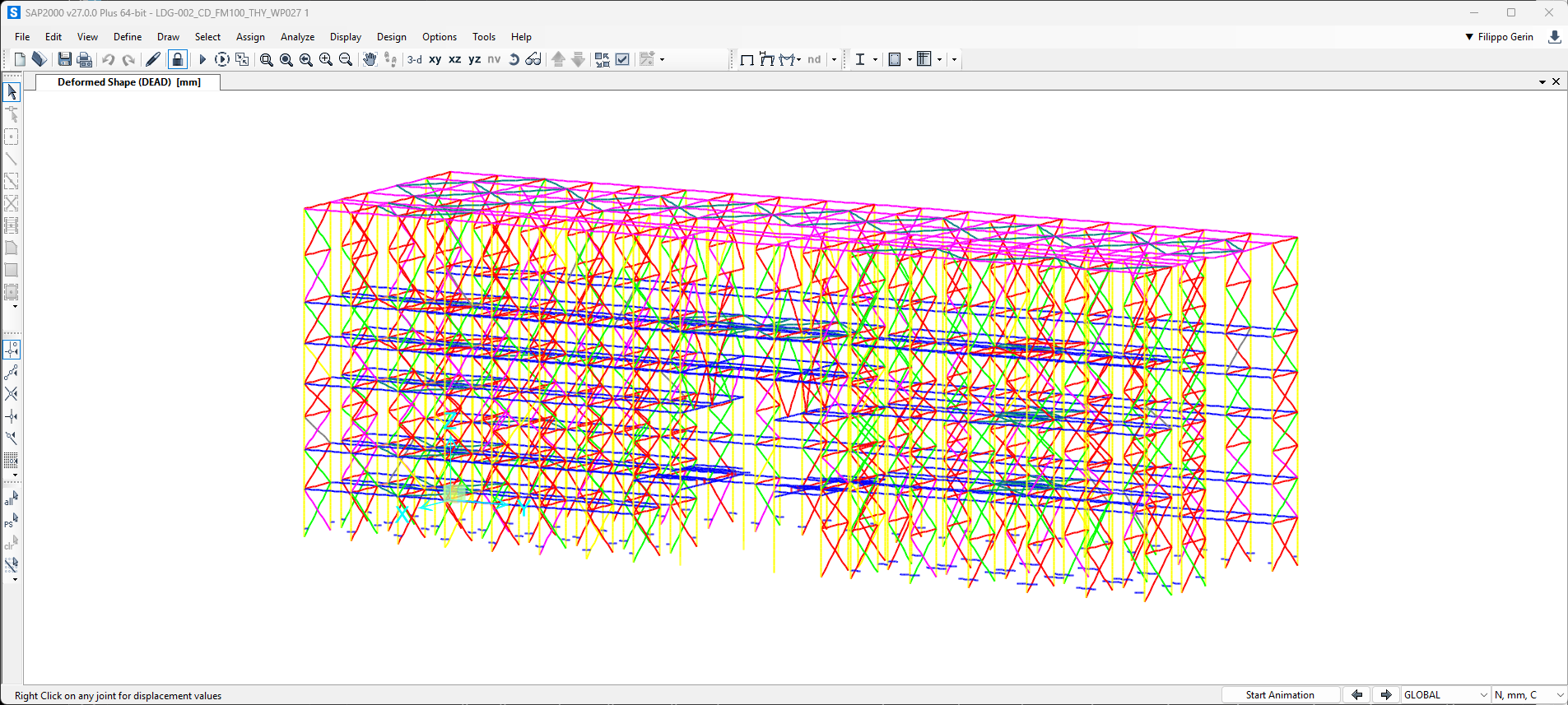Select the draw frame line tool
The width and height of the screenshot is (1568, 705).
(x=12, y=159)
